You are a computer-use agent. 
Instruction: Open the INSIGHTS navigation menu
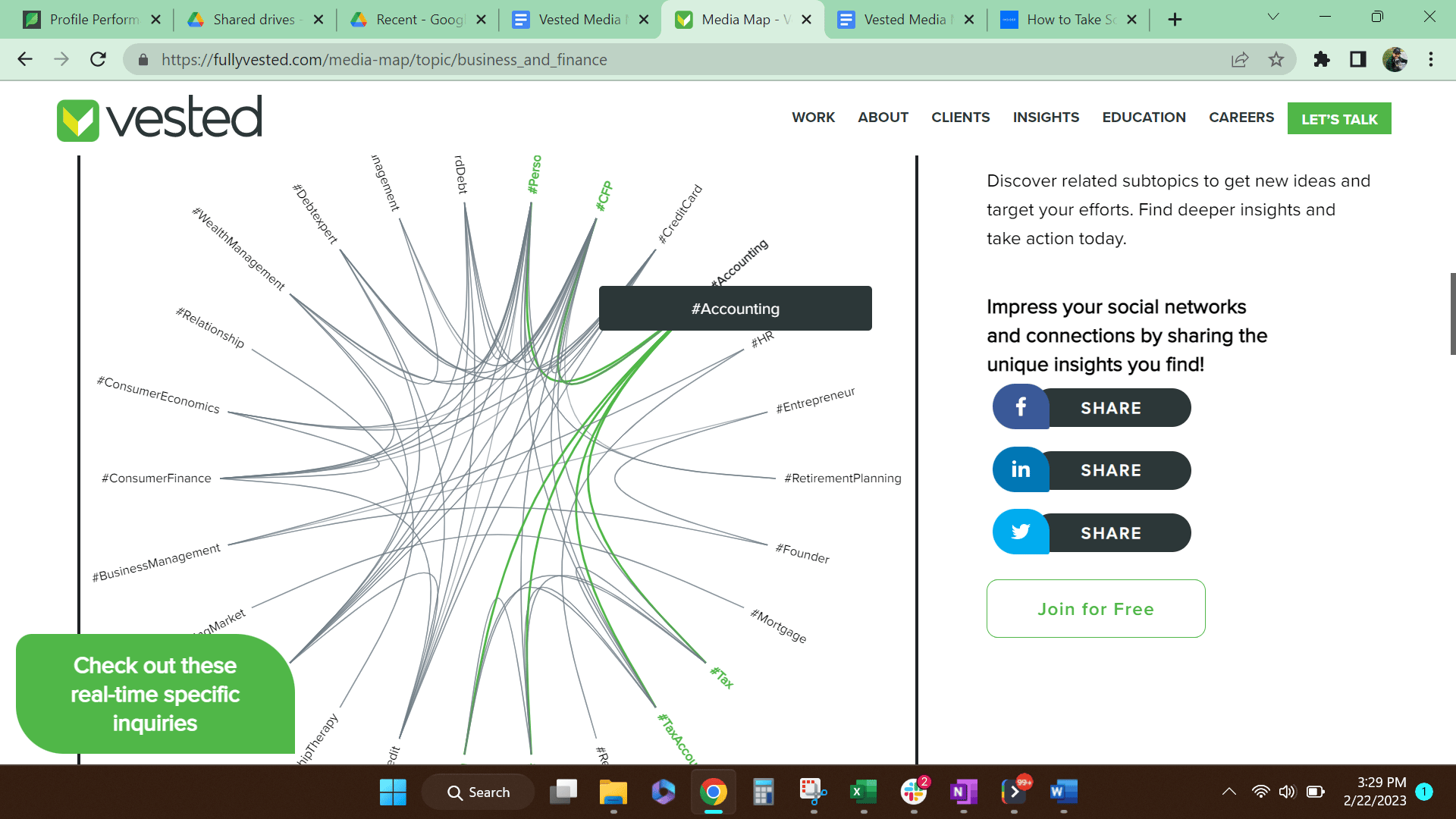(x=1046, y=117)
